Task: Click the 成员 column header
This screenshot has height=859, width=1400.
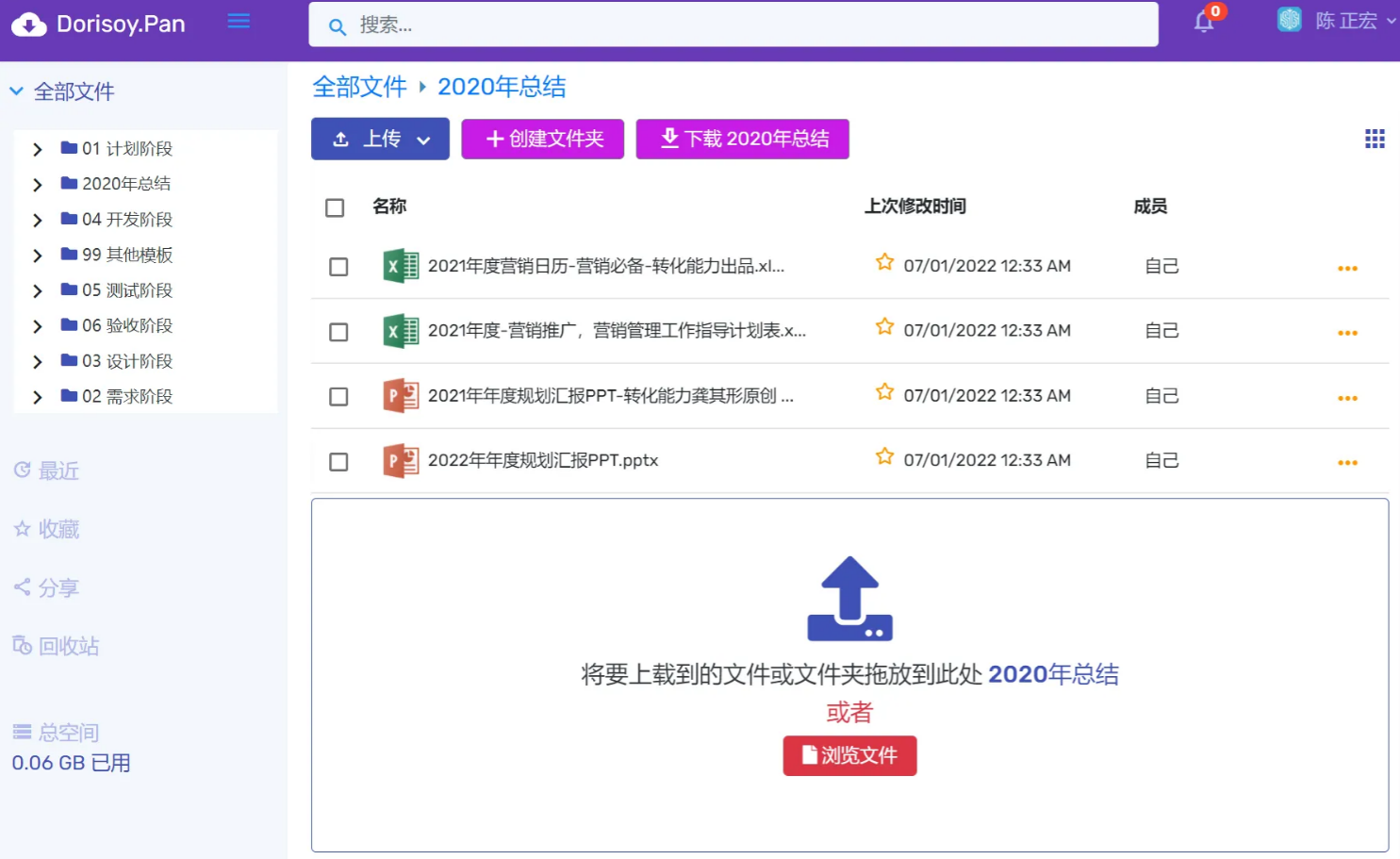Action: point(1150,206)
